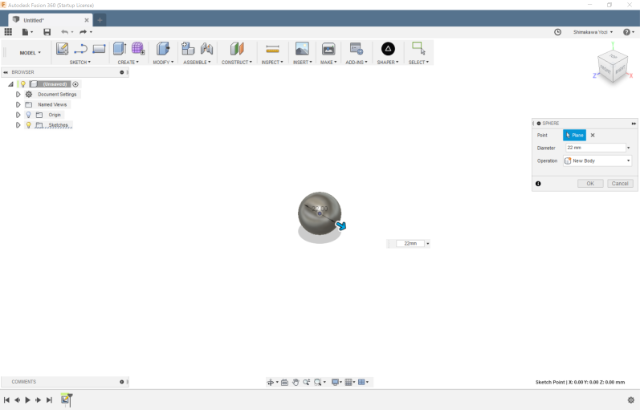Start the Create Sketch tool
Screen dimensions: 640x410
[62, 49]
